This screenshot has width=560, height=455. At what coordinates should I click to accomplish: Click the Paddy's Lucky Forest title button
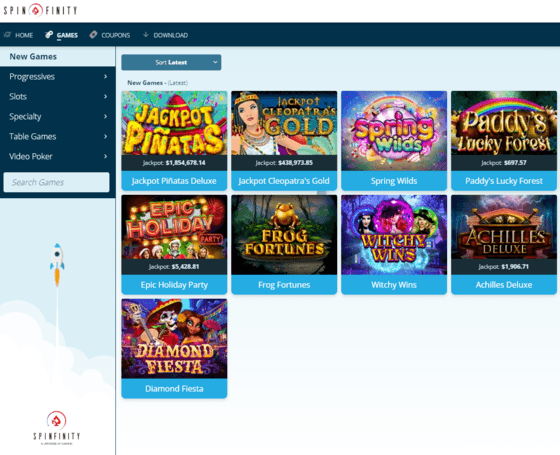click(x=504, y=181)
